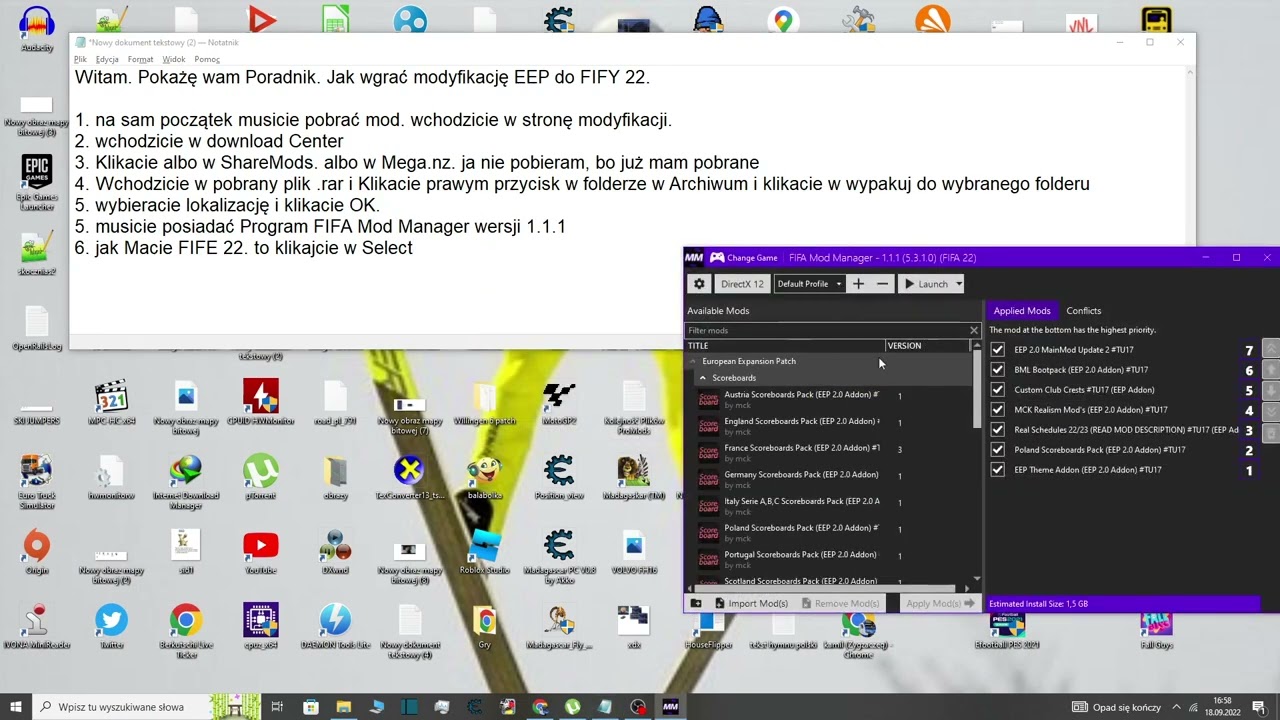1280x720 pixels.
Task: Click Change Game button
Action: tap(743, 258)
